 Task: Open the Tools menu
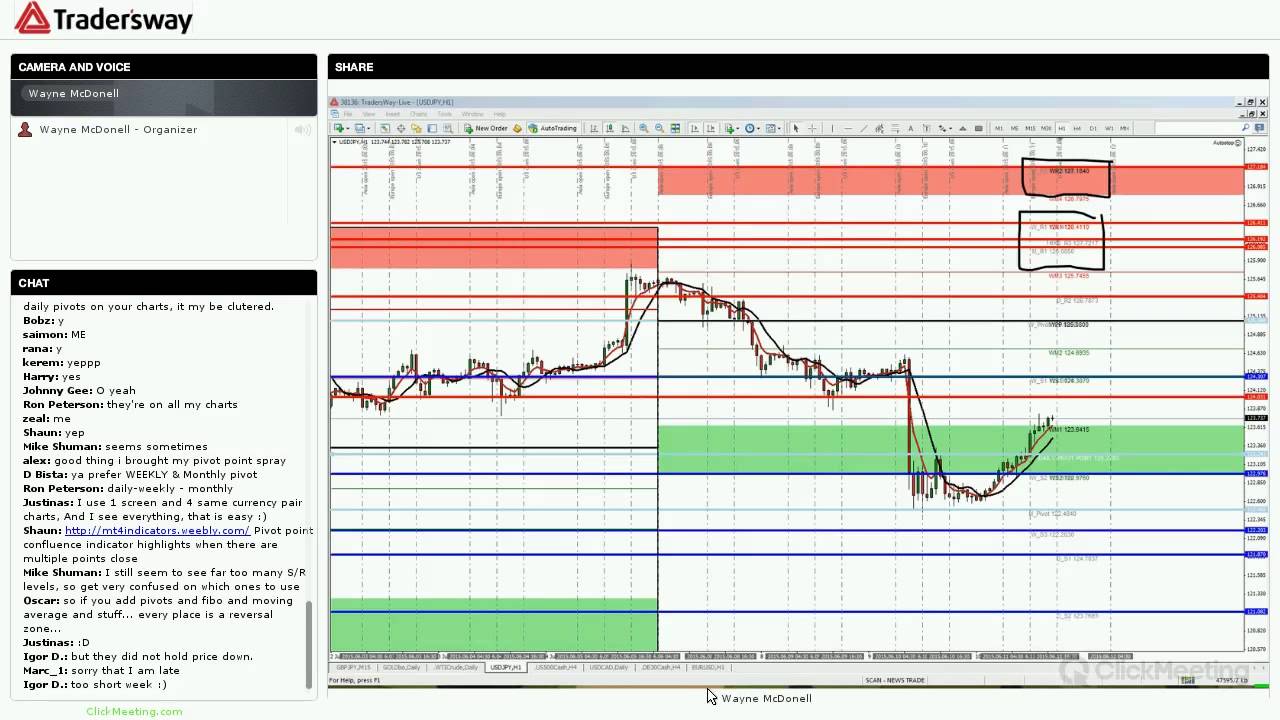444,114
